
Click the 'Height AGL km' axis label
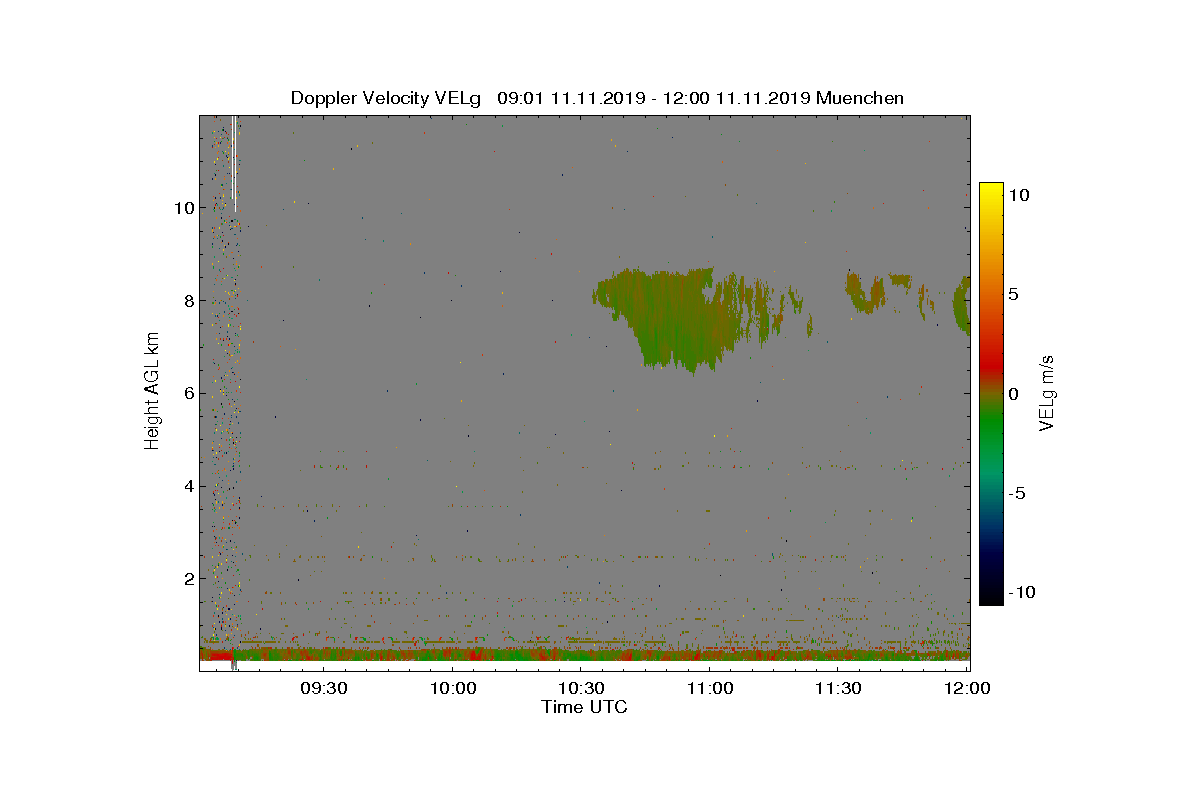pyautogui.click(x=152, y=392)
